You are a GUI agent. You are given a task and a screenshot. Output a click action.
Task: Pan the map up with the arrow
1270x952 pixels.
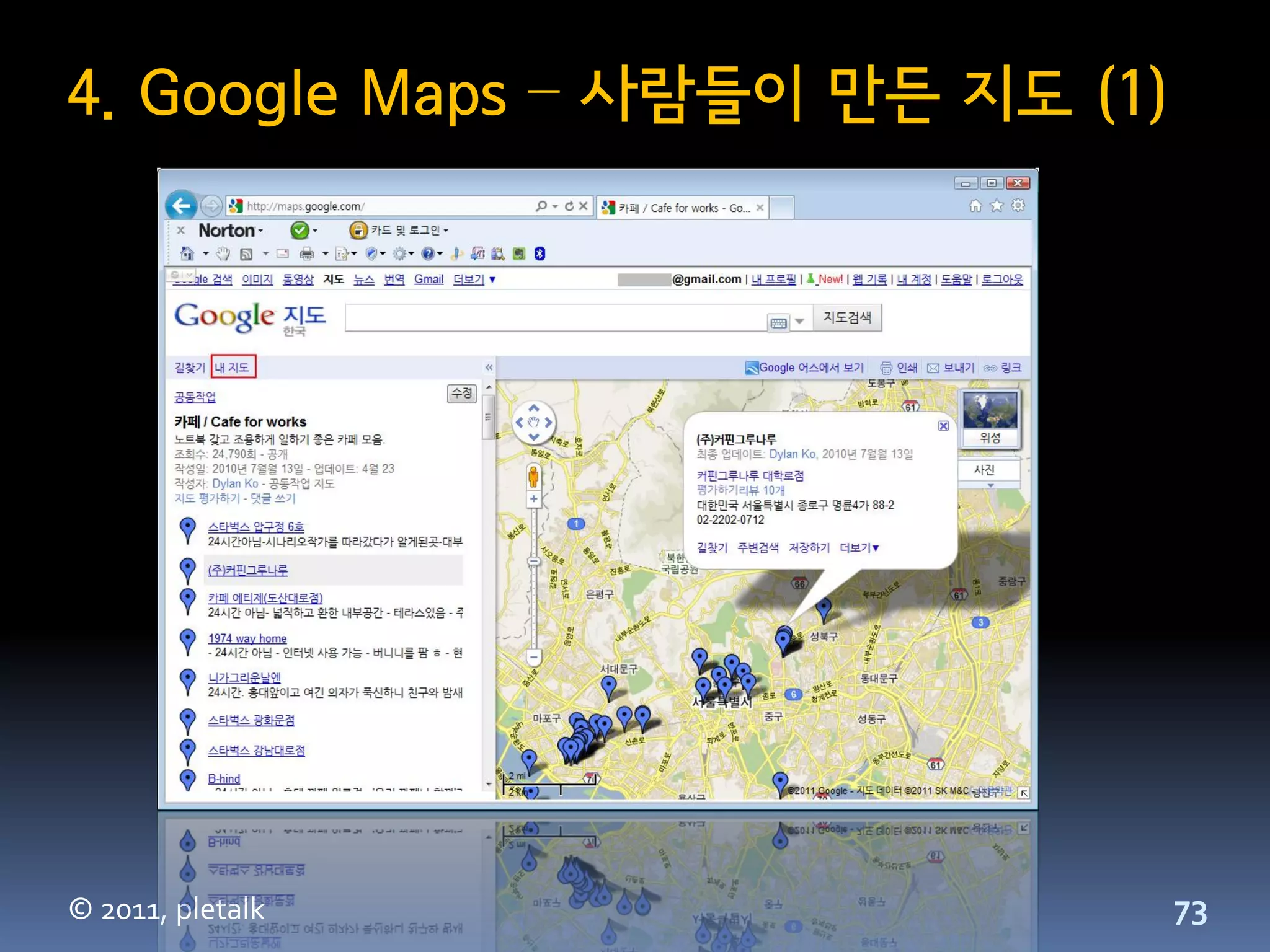click(533, 408)
